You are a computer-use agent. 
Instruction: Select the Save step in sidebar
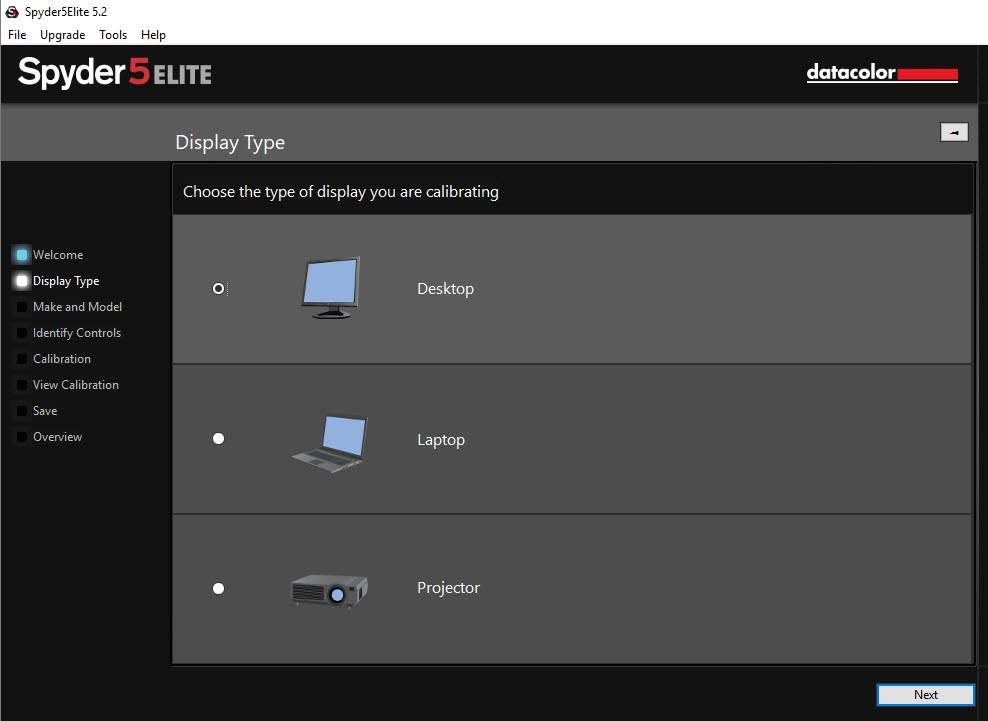pos(45,411)
